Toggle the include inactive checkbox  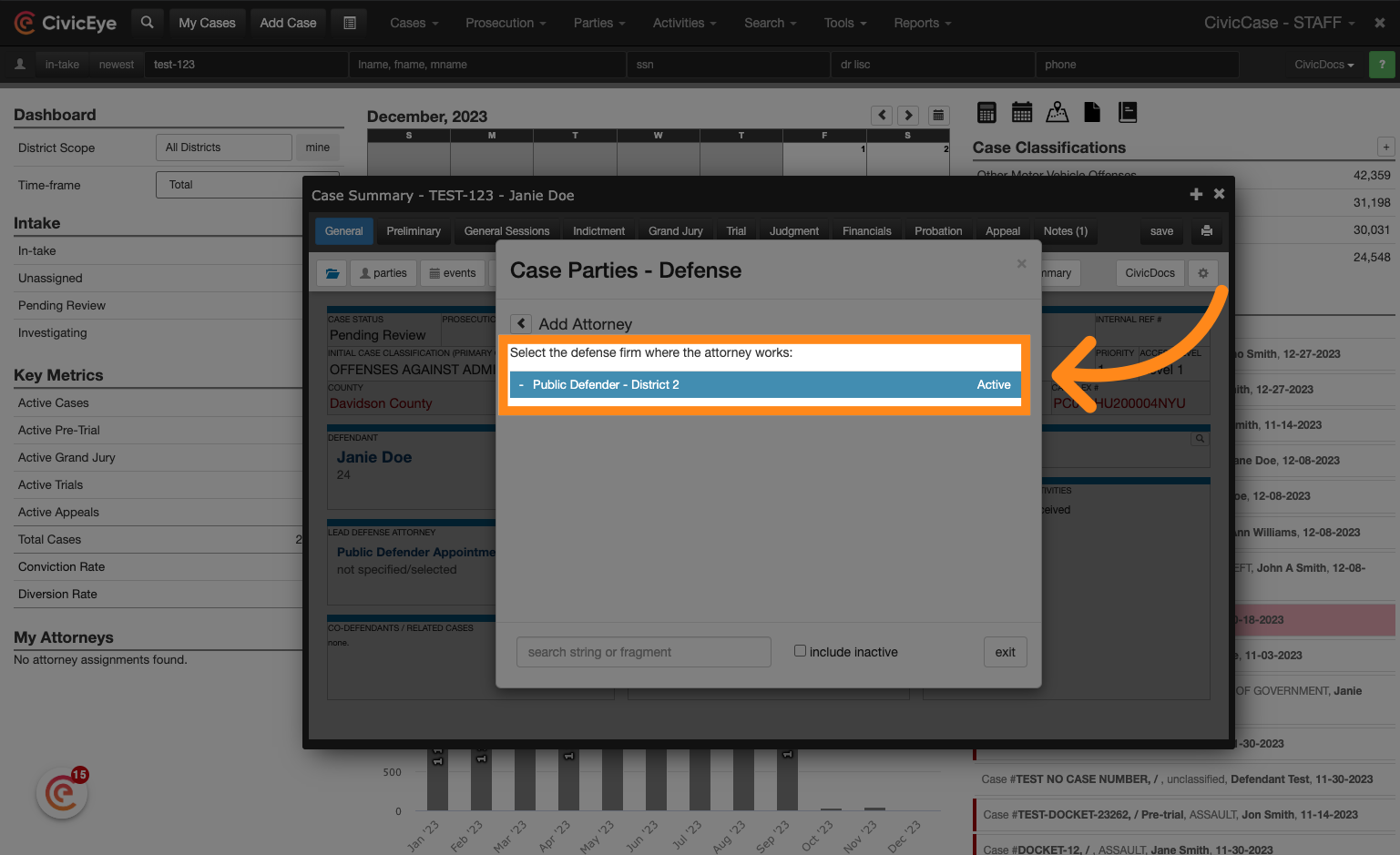click(x=800, y=651)
